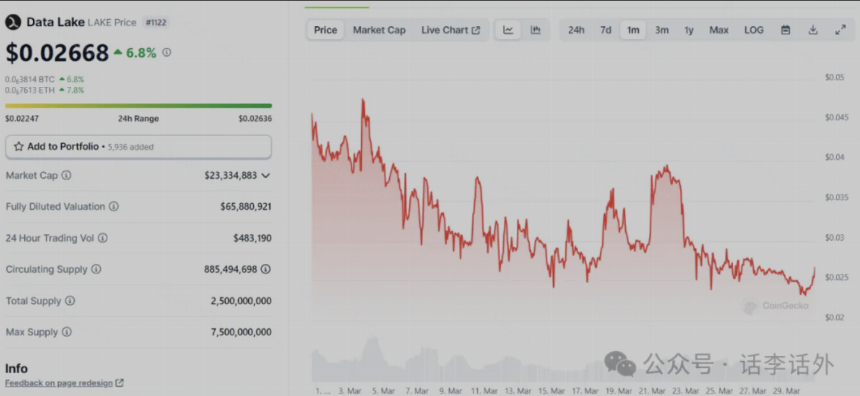Open the info icon next to 6.8% change
The width and height of the screenshot is (860, 396).
coord(167,53)
